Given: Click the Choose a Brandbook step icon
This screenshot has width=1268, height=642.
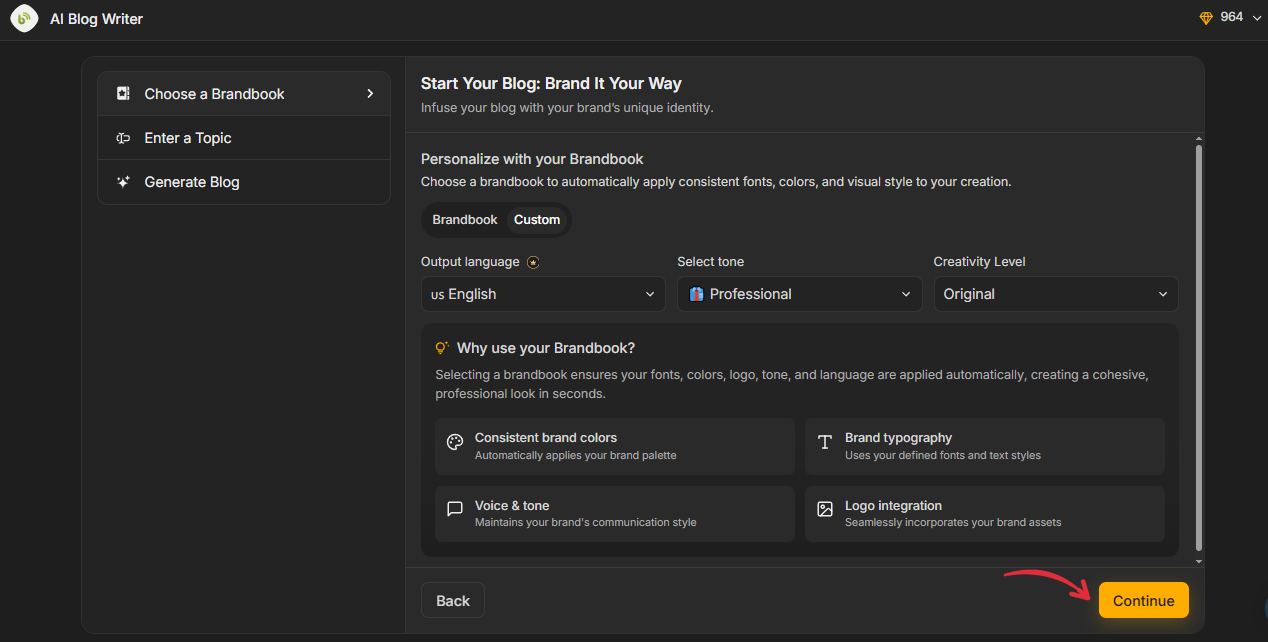Looking at the screenshot, I should [x=123, y=94].
